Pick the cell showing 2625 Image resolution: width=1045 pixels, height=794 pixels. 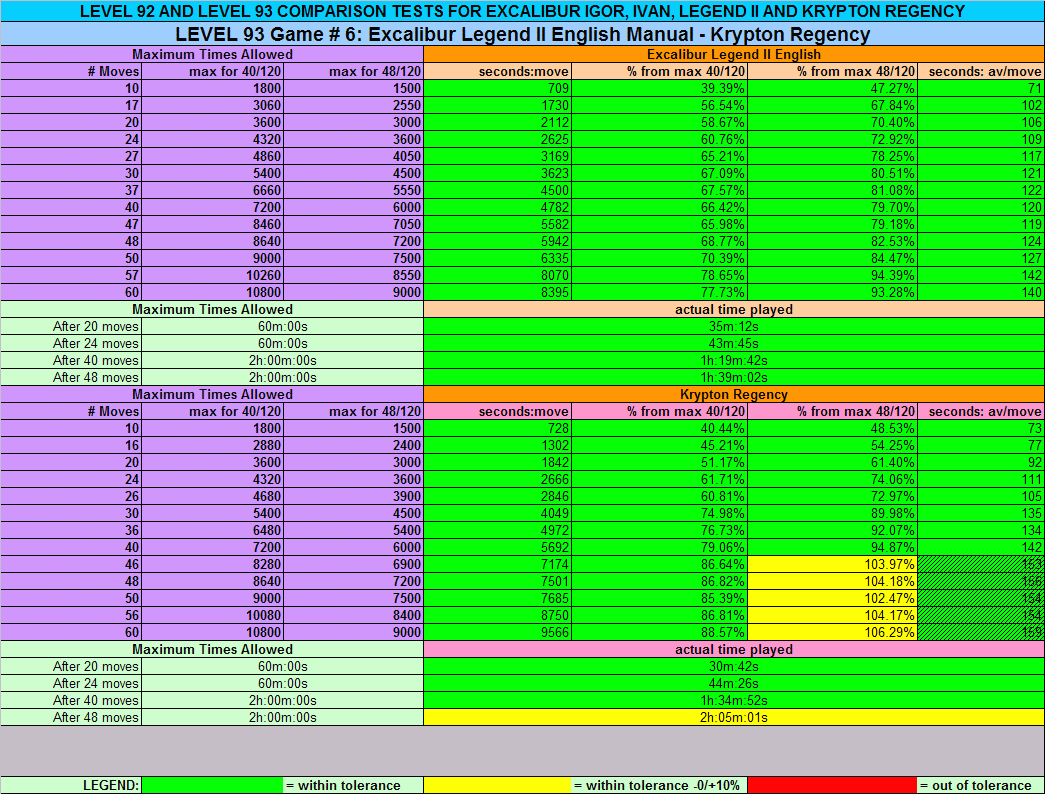tap(497, 139)
